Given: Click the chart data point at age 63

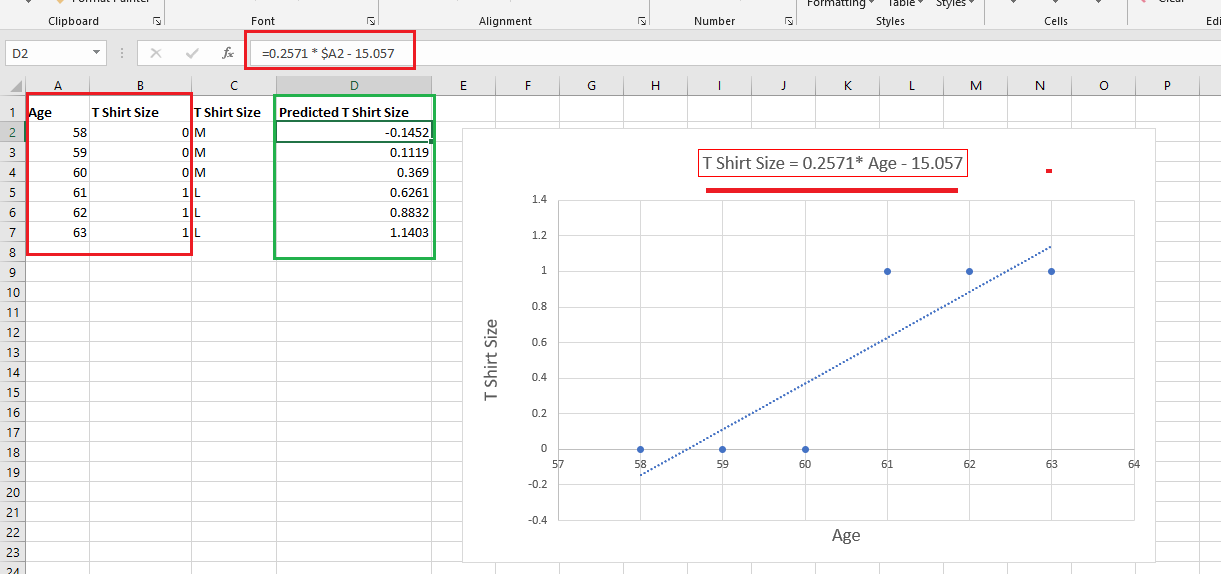Looking at the screenshot, I should [1051, 271].
